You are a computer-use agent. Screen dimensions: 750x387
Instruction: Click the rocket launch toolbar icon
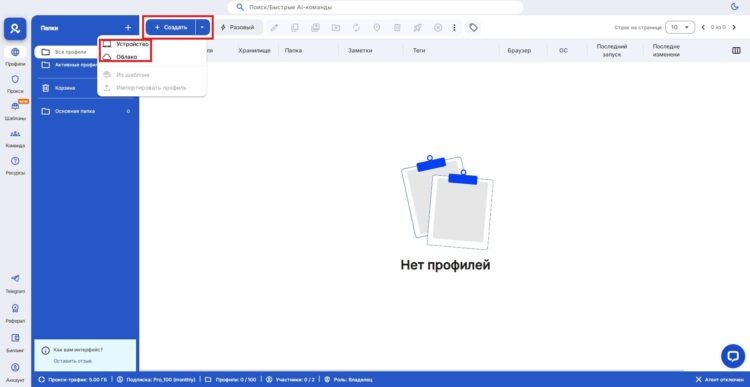pos(418,28)
